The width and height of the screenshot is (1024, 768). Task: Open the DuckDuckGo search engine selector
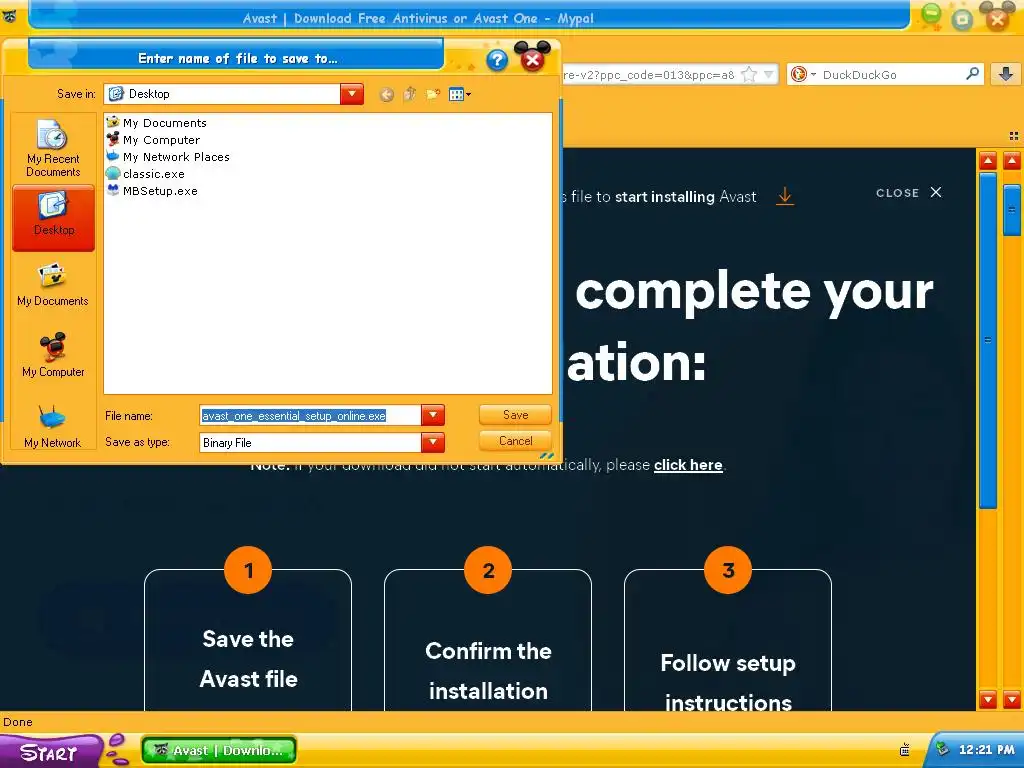click(x=803, y=74)
